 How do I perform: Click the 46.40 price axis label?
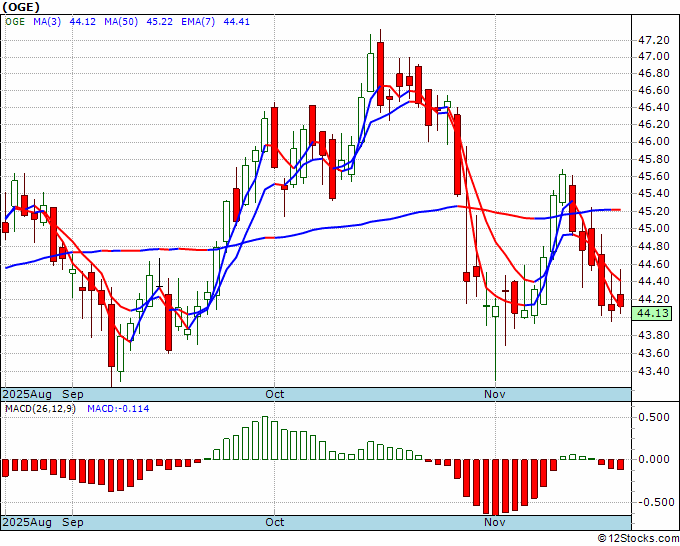(654, 107)
